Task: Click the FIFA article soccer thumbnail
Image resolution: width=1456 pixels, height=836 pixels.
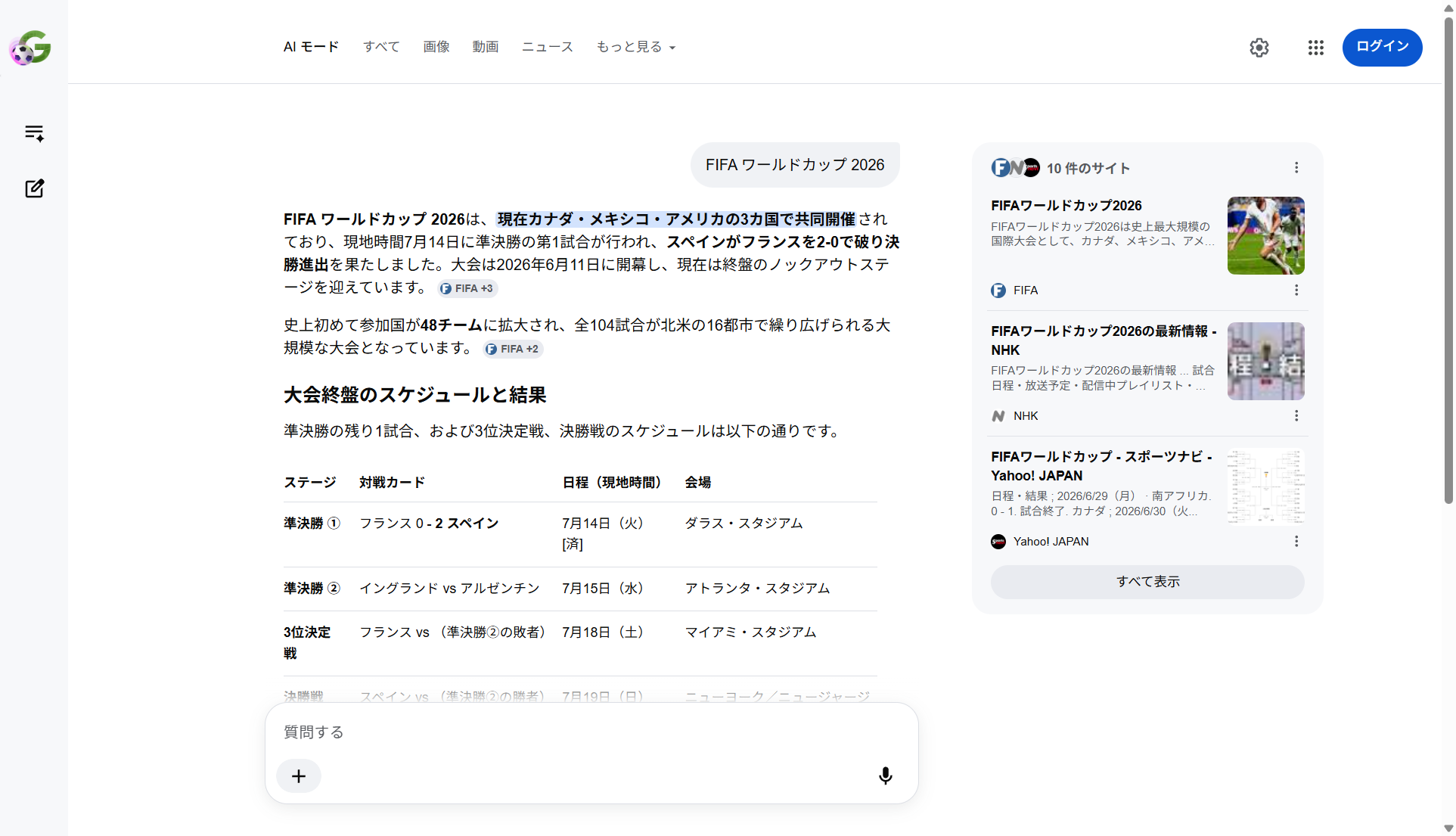Action: point(1265,235)
